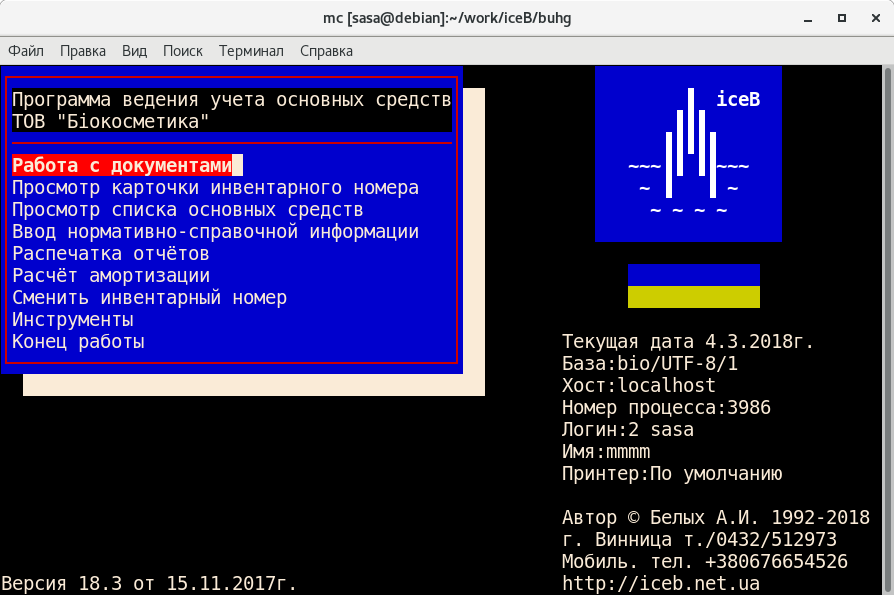Click the program title ТОВ "Біокосметика" line

[x=111, y=121]
